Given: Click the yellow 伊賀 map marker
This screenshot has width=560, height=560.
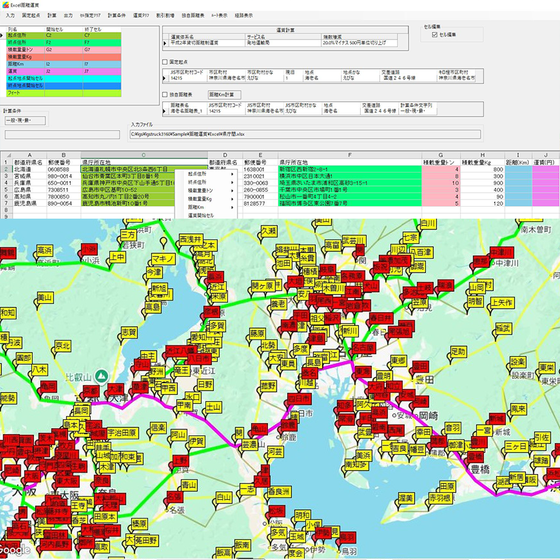Looking at the screenshot, I should pos(196,442).
